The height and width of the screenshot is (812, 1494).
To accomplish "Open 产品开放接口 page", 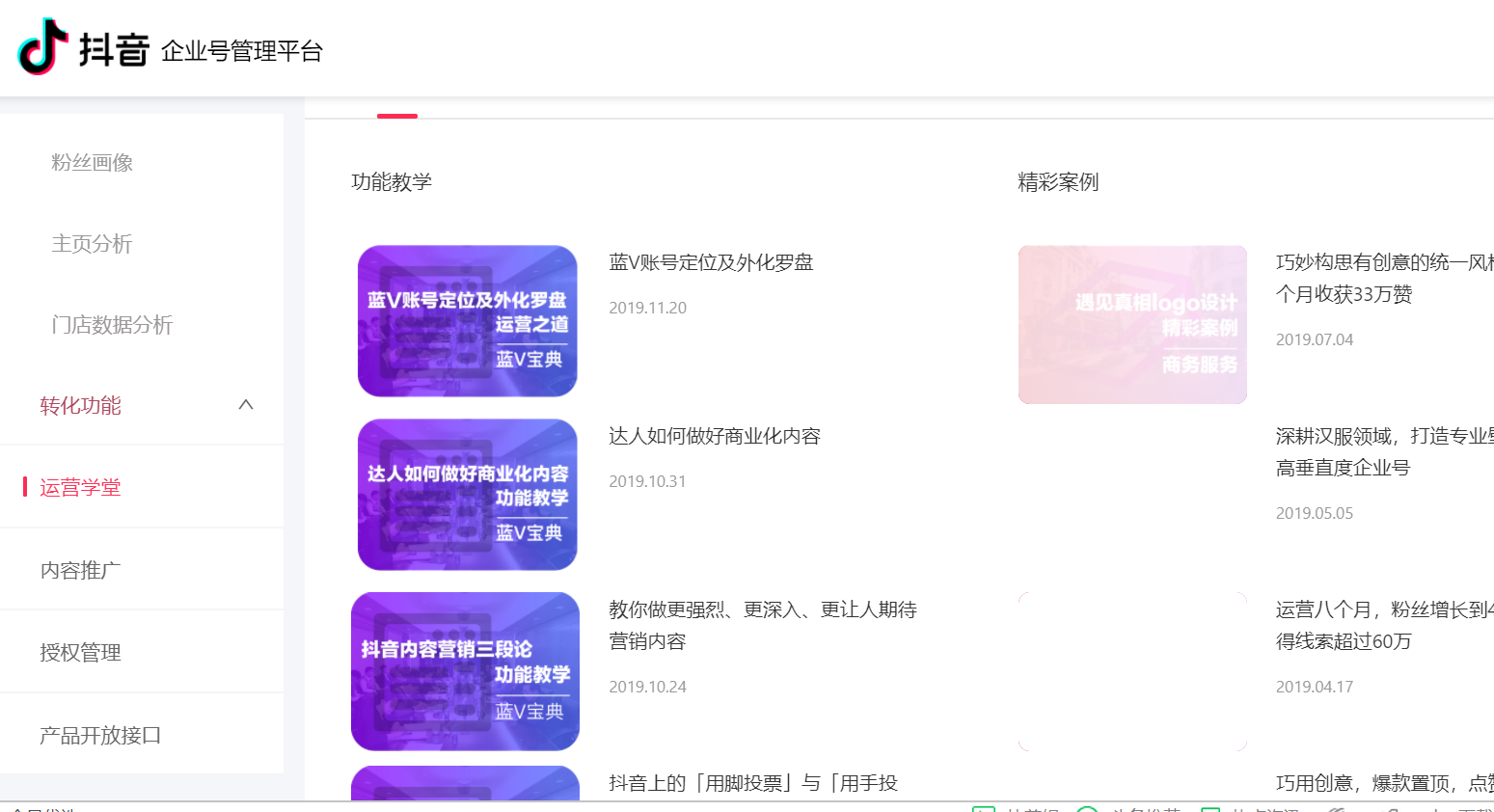I will [x=100, y=735].
